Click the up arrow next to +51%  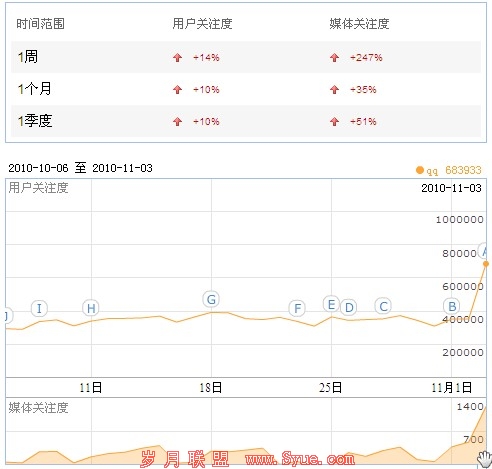click(334, 121)
